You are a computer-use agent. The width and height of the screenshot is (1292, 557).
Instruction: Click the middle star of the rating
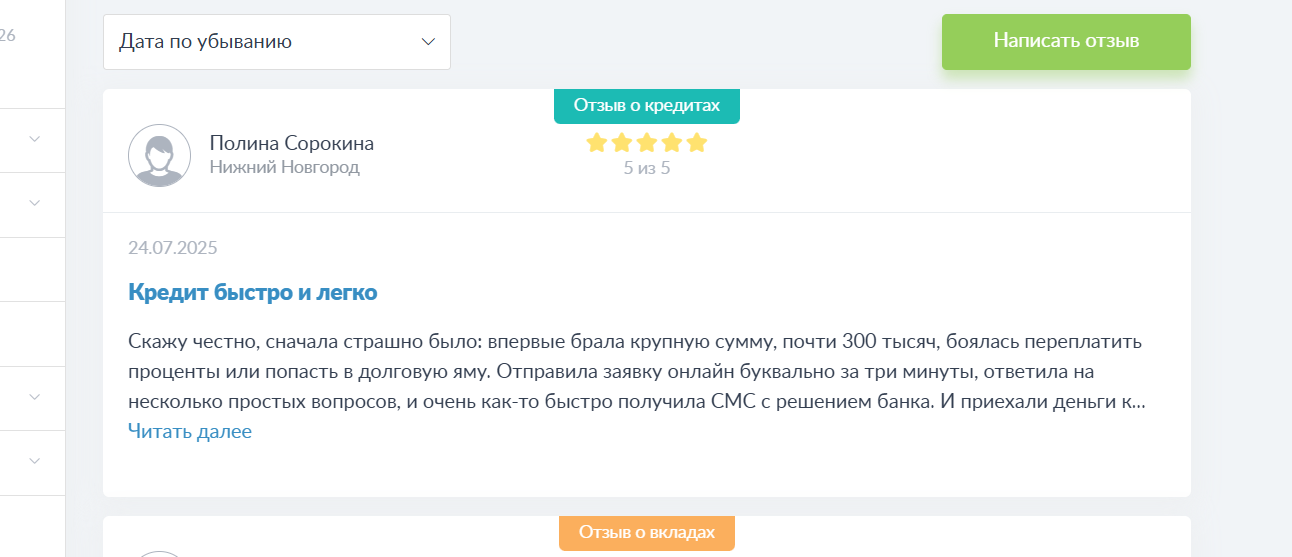(x=647, y=143)
